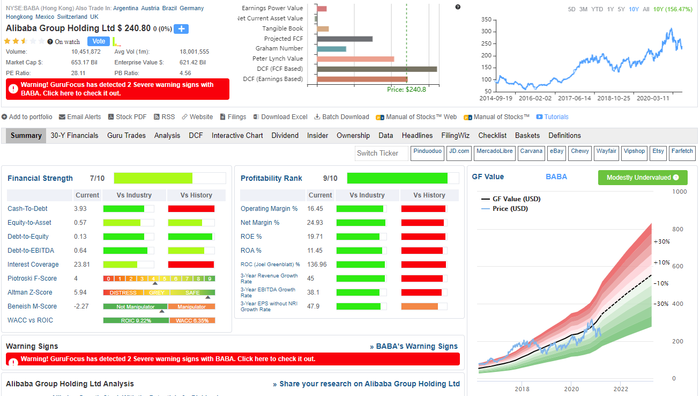Image resolution: width=700 pixels, height=396 pixels.
Task: Click the RSS feed icon
Action: point(157,117)
